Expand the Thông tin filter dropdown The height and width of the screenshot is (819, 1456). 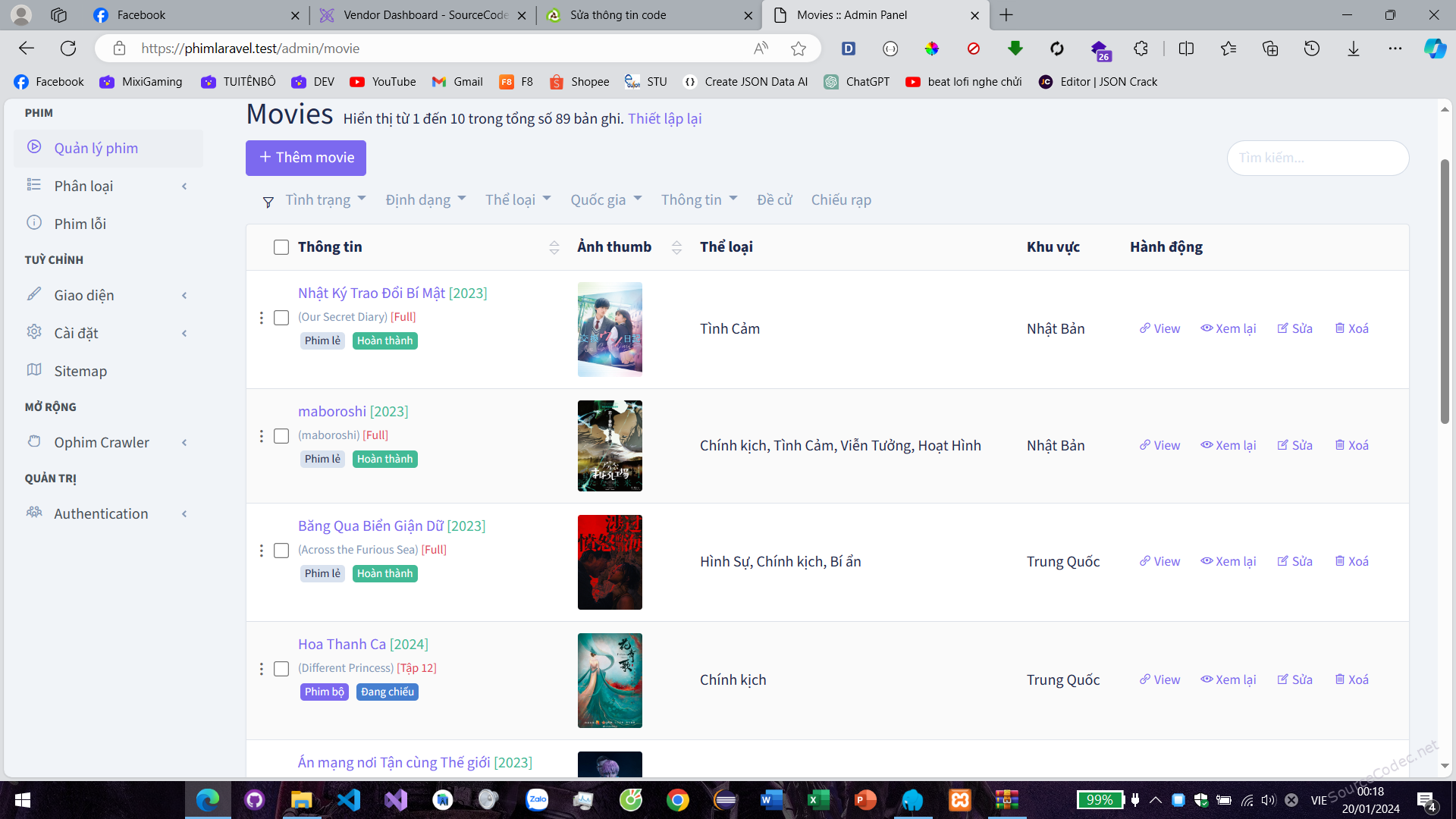coord(699,200)
